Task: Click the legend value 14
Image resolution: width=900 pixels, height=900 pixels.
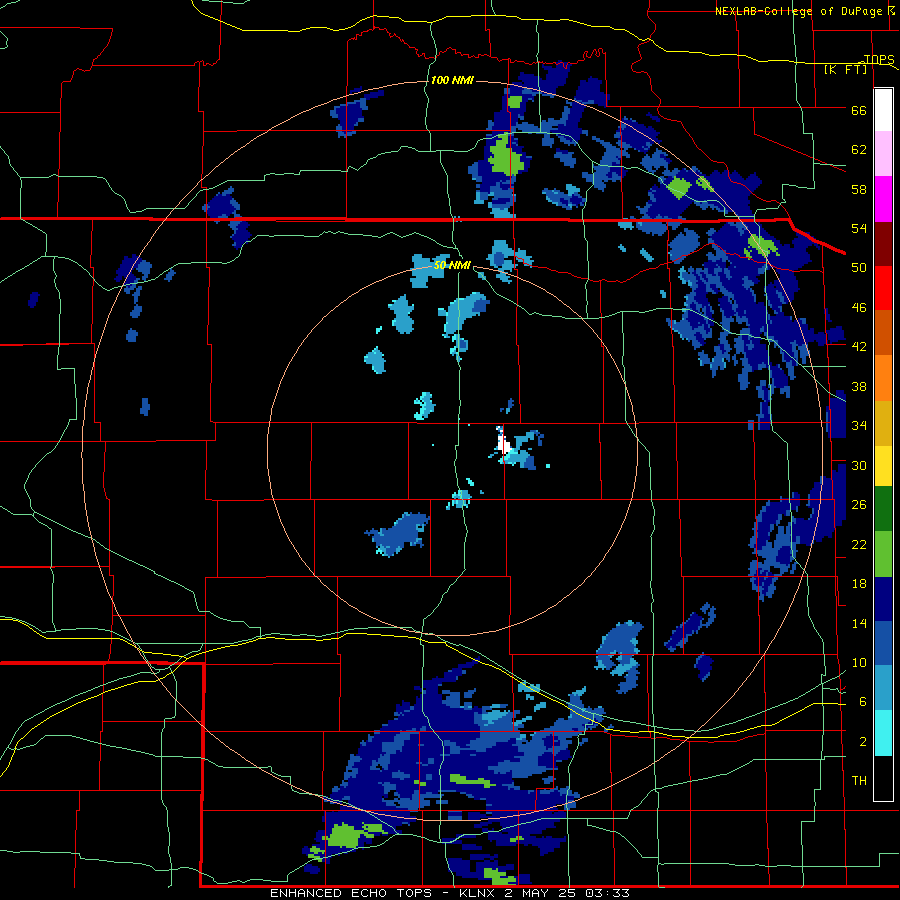Action: point(859,623)
